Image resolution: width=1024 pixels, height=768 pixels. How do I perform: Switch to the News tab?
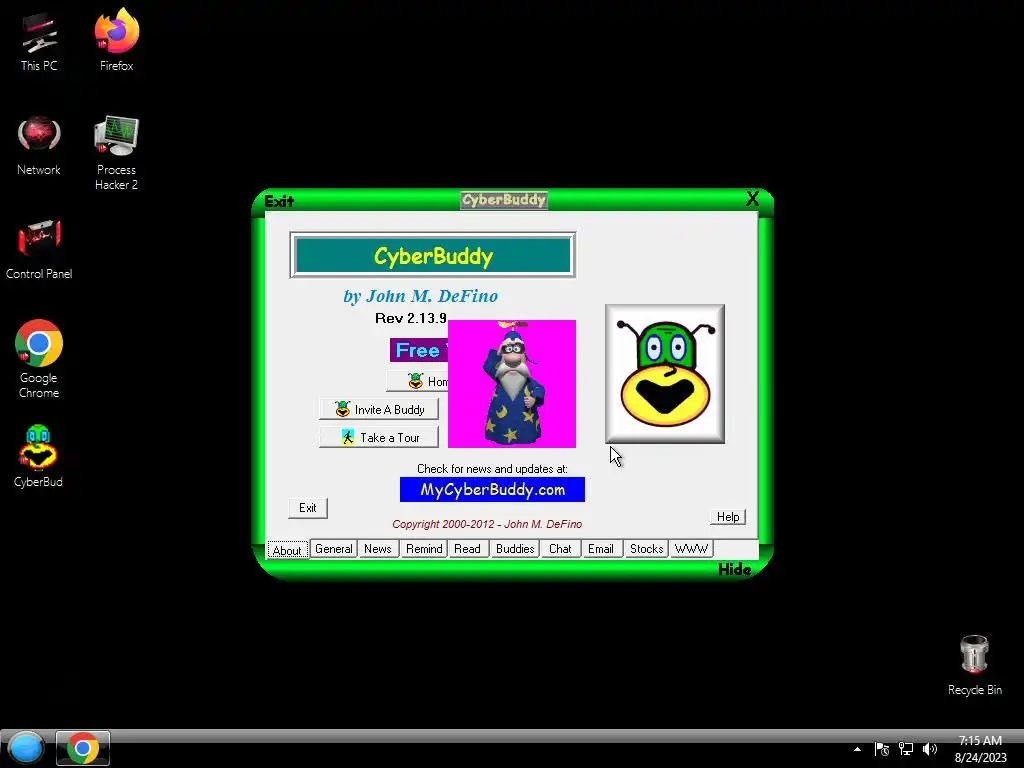click(x=377, y=549)
